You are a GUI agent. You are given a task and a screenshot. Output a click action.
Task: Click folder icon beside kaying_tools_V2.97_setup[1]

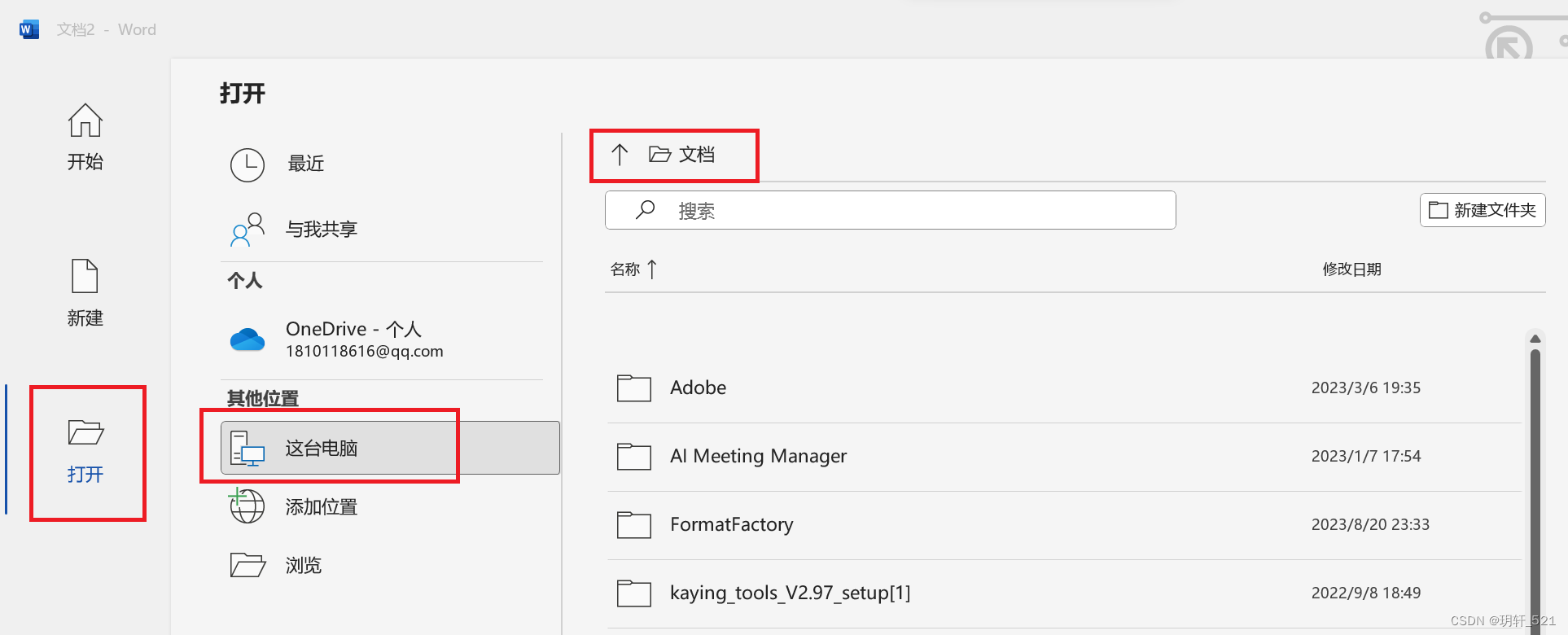(x=634, y=593)
